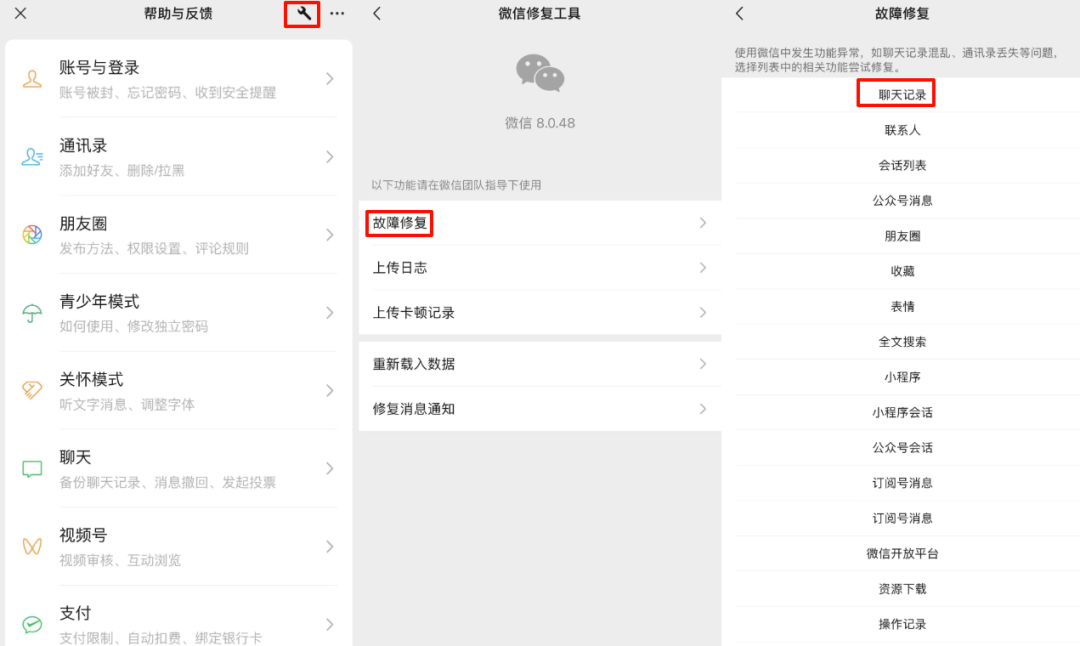1080x646 pixels.
Task: Close the 帮助与反馈 page with X
Action: 21,13
